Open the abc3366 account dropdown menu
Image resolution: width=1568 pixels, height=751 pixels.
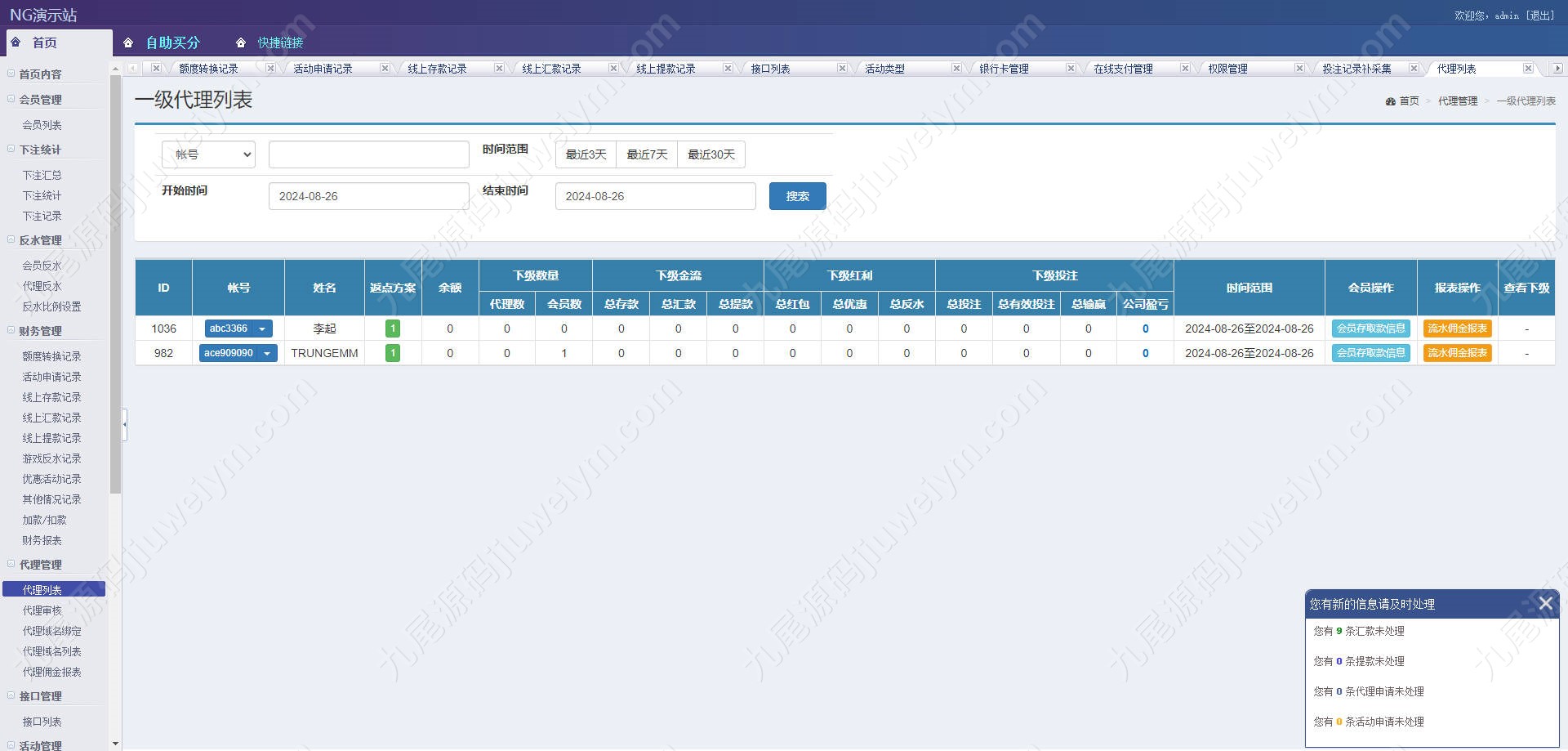coord(262,329)
